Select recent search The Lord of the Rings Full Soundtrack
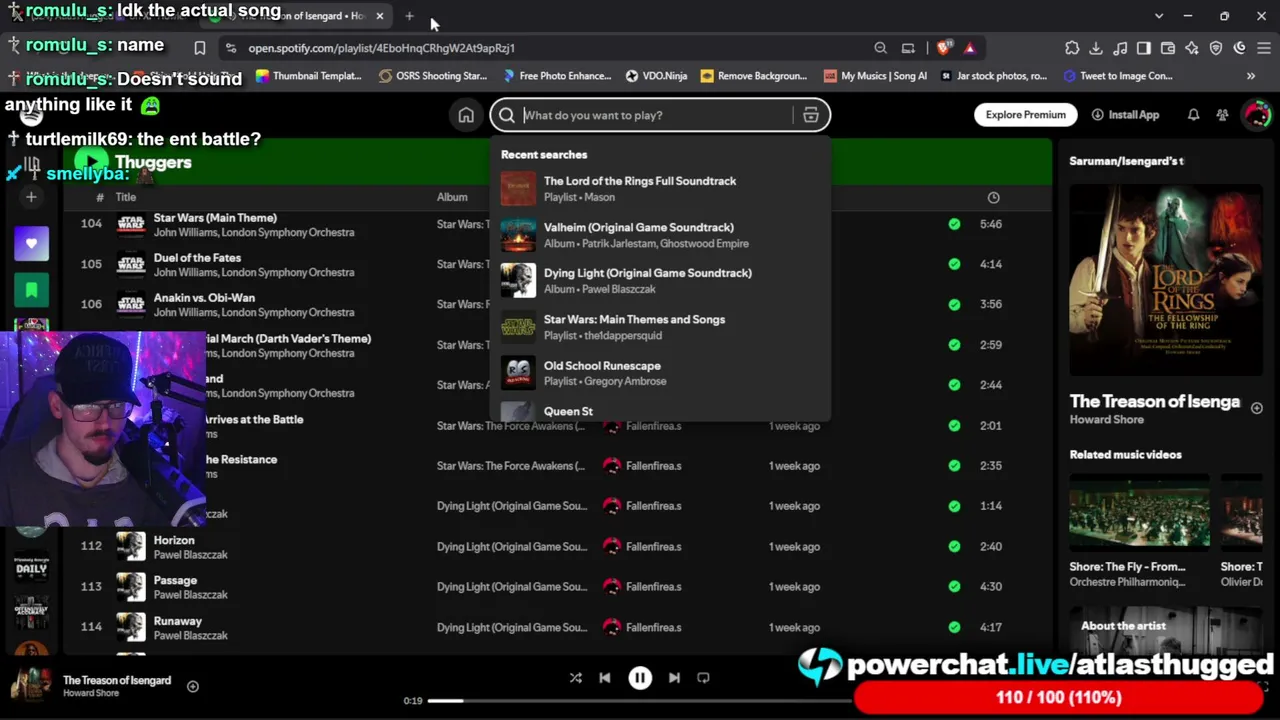 (x=660, y=188)
